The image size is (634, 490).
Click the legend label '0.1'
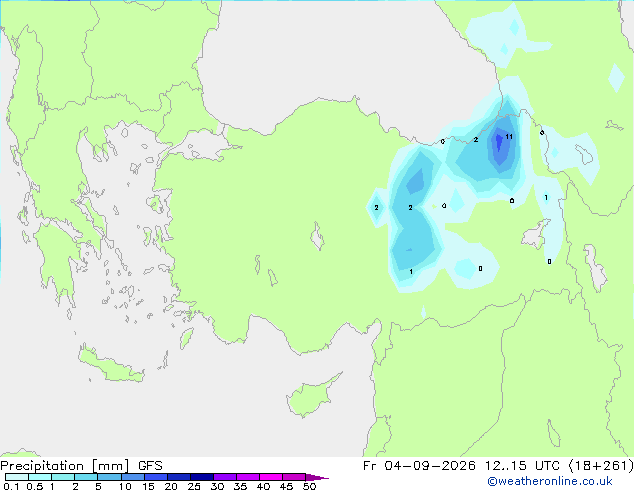point(11,486)
